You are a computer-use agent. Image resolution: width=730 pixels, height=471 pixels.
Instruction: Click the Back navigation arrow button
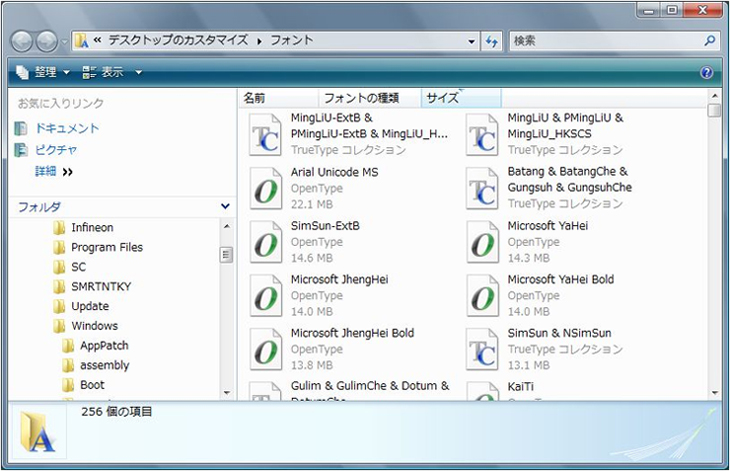pos(21,42)
